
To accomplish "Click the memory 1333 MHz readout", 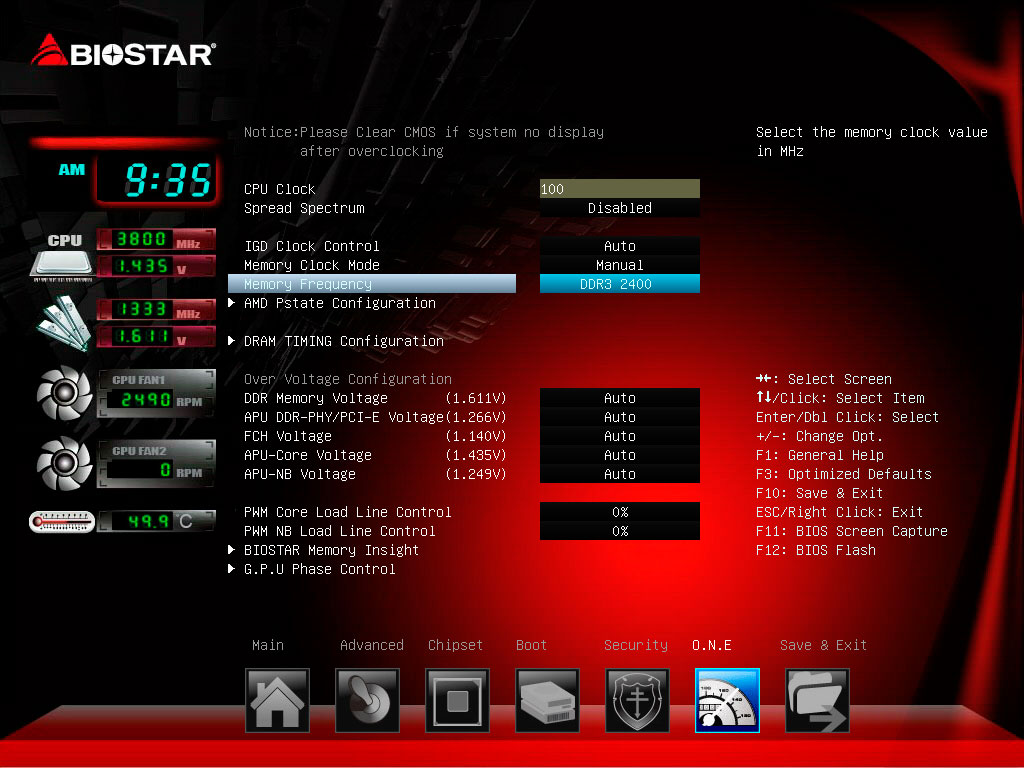I will tap(156, 310).
